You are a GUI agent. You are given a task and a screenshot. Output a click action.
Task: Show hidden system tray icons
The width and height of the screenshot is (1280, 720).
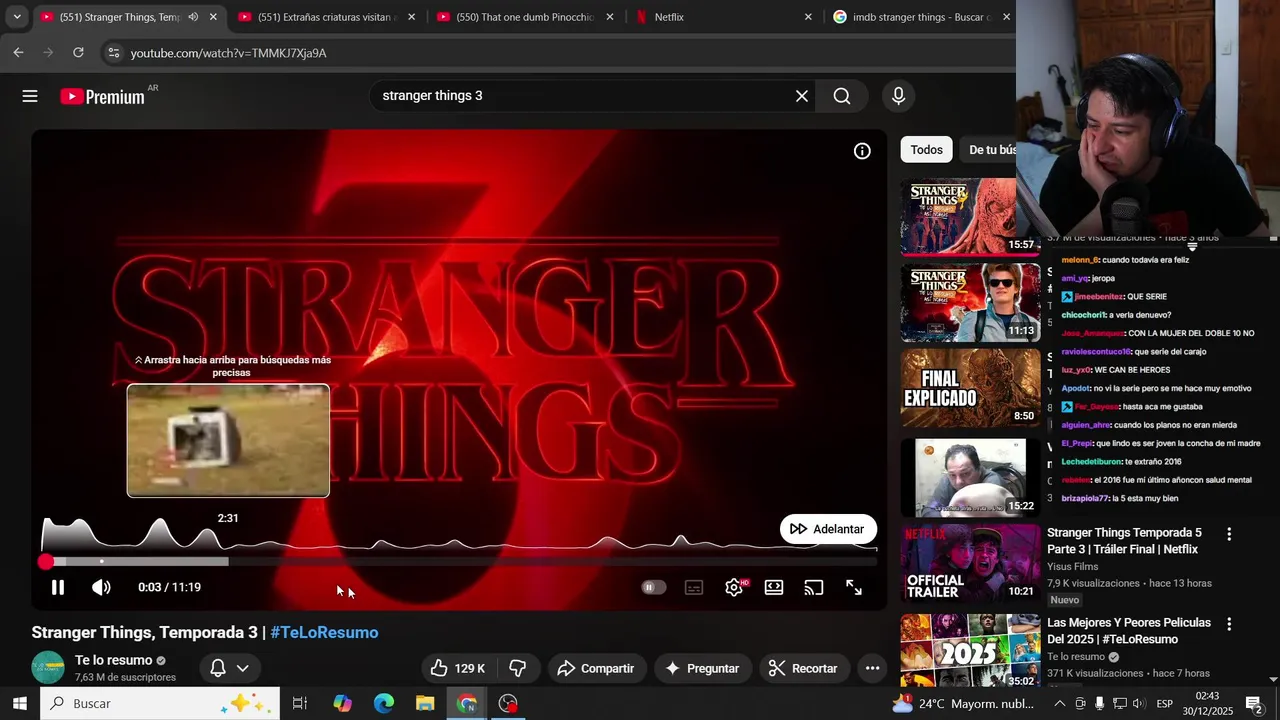coord(1059,704)
